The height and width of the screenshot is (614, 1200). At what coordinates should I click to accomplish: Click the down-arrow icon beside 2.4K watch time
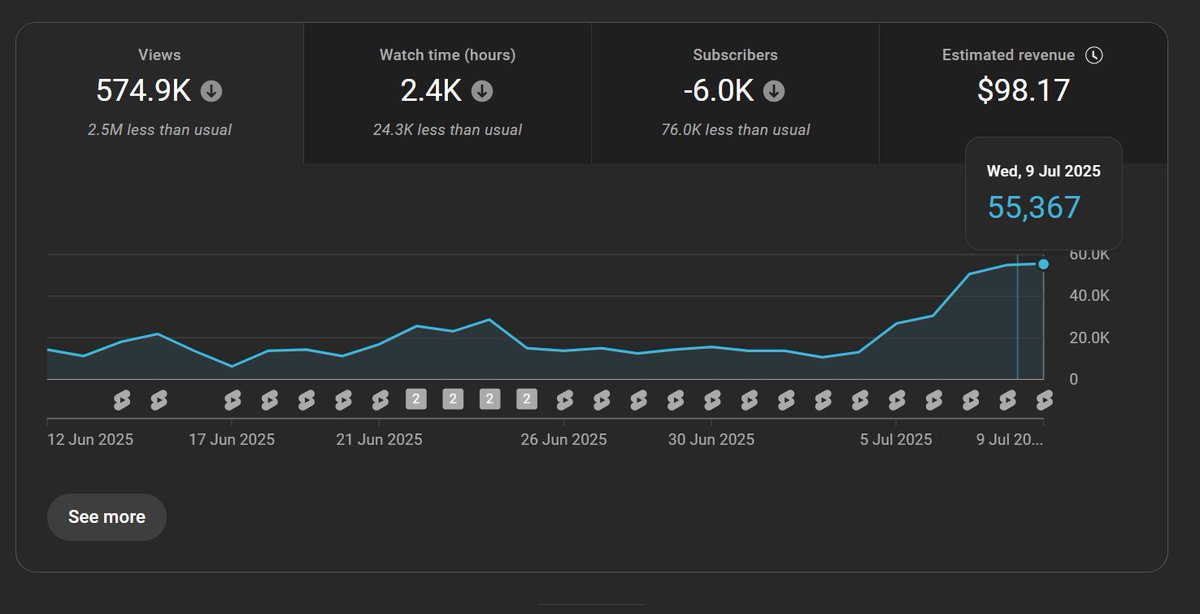482,91
